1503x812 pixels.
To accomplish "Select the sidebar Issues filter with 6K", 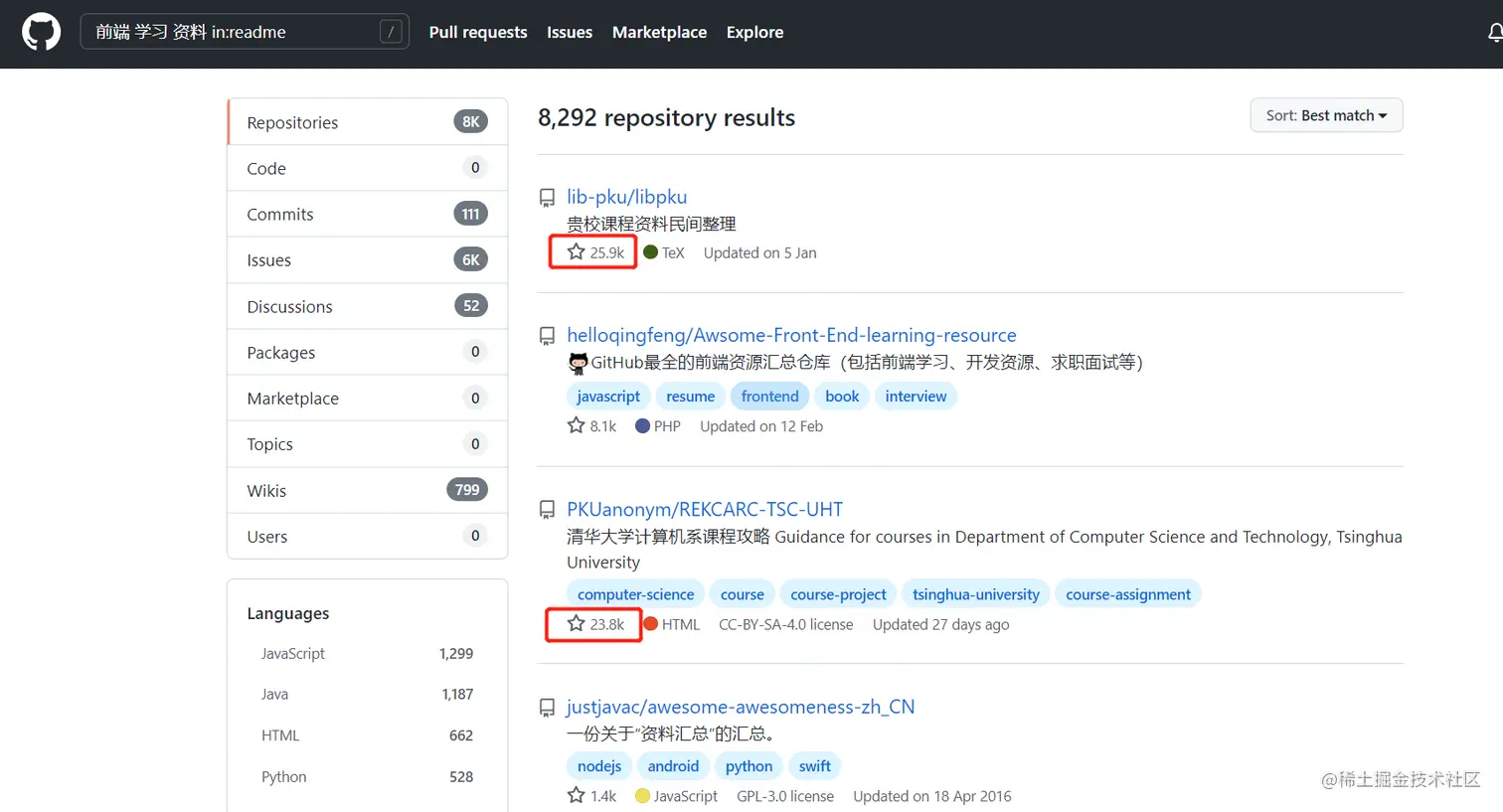I will tap(368, 260).
